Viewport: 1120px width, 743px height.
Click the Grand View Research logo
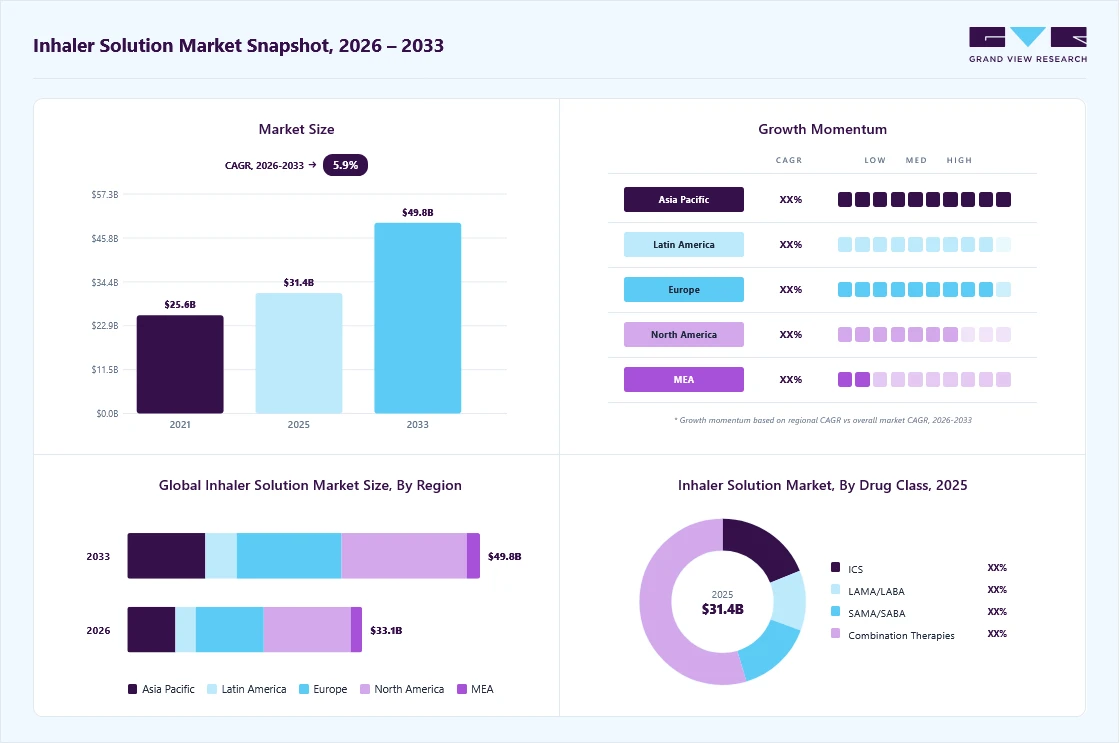click(x=1028, y=45)
